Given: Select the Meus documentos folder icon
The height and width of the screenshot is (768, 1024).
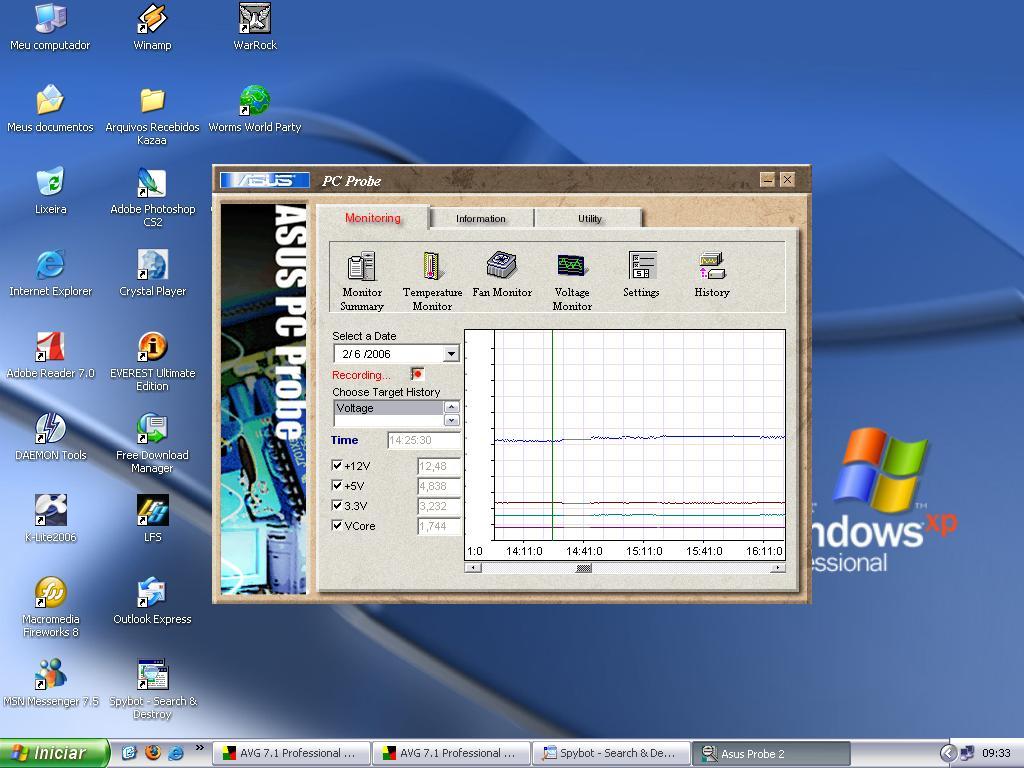Looking at the screenshot, I should pos(50,109).
